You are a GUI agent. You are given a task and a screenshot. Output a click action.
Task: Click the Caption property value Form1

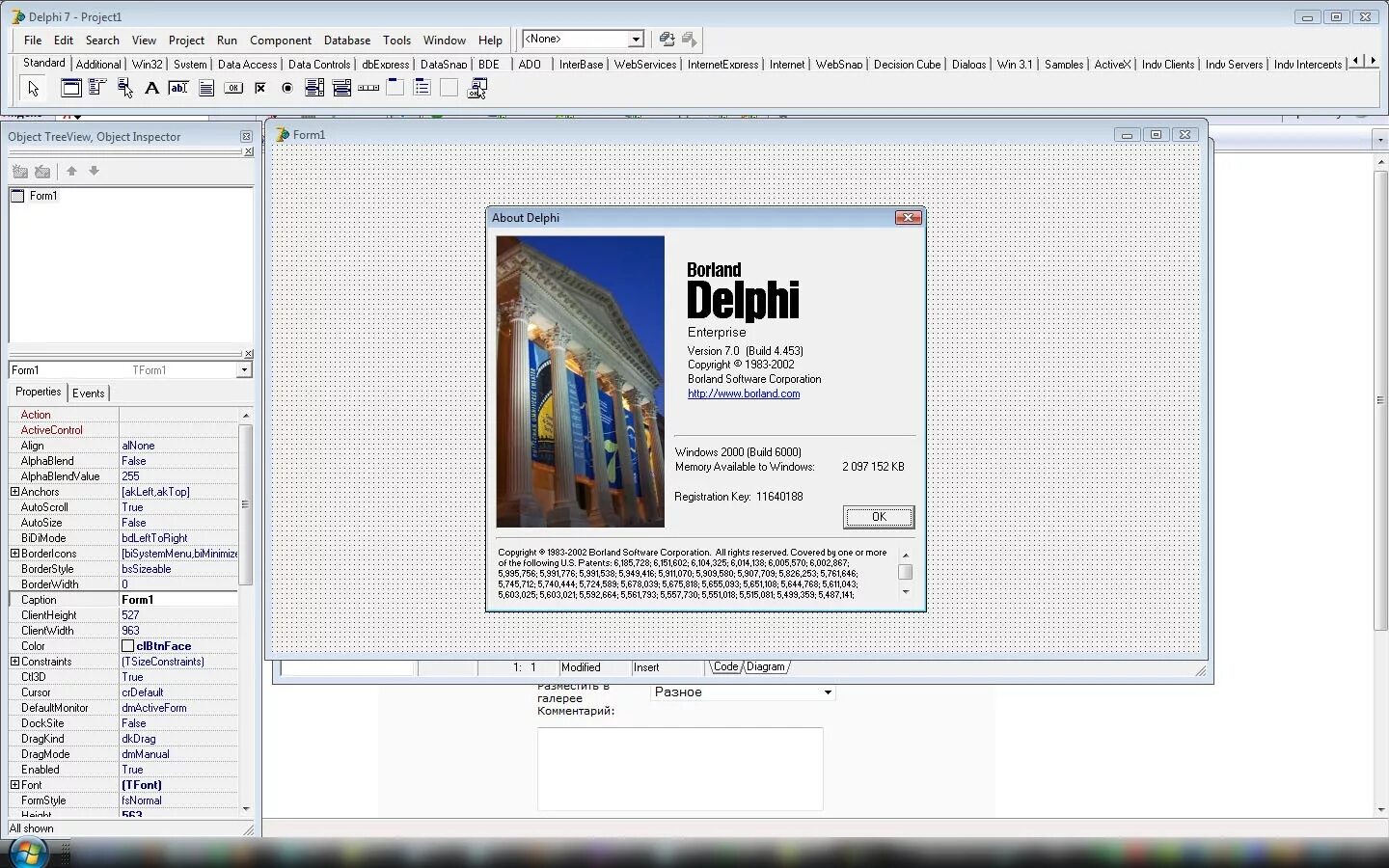pos(178,600)
